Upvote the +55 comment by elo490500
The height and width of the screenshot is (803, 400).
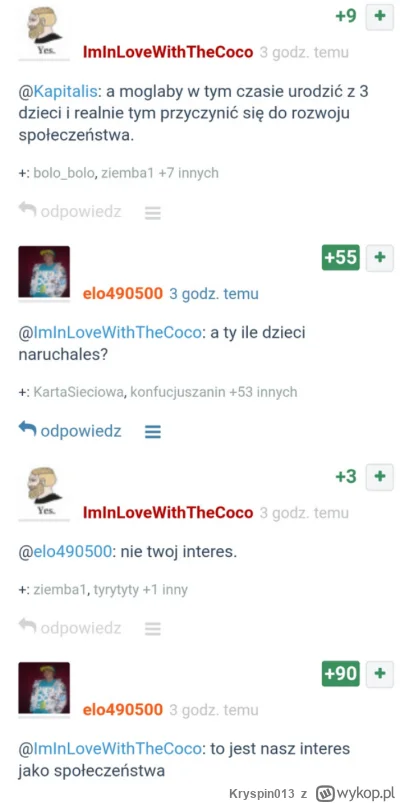click(380, 257)
